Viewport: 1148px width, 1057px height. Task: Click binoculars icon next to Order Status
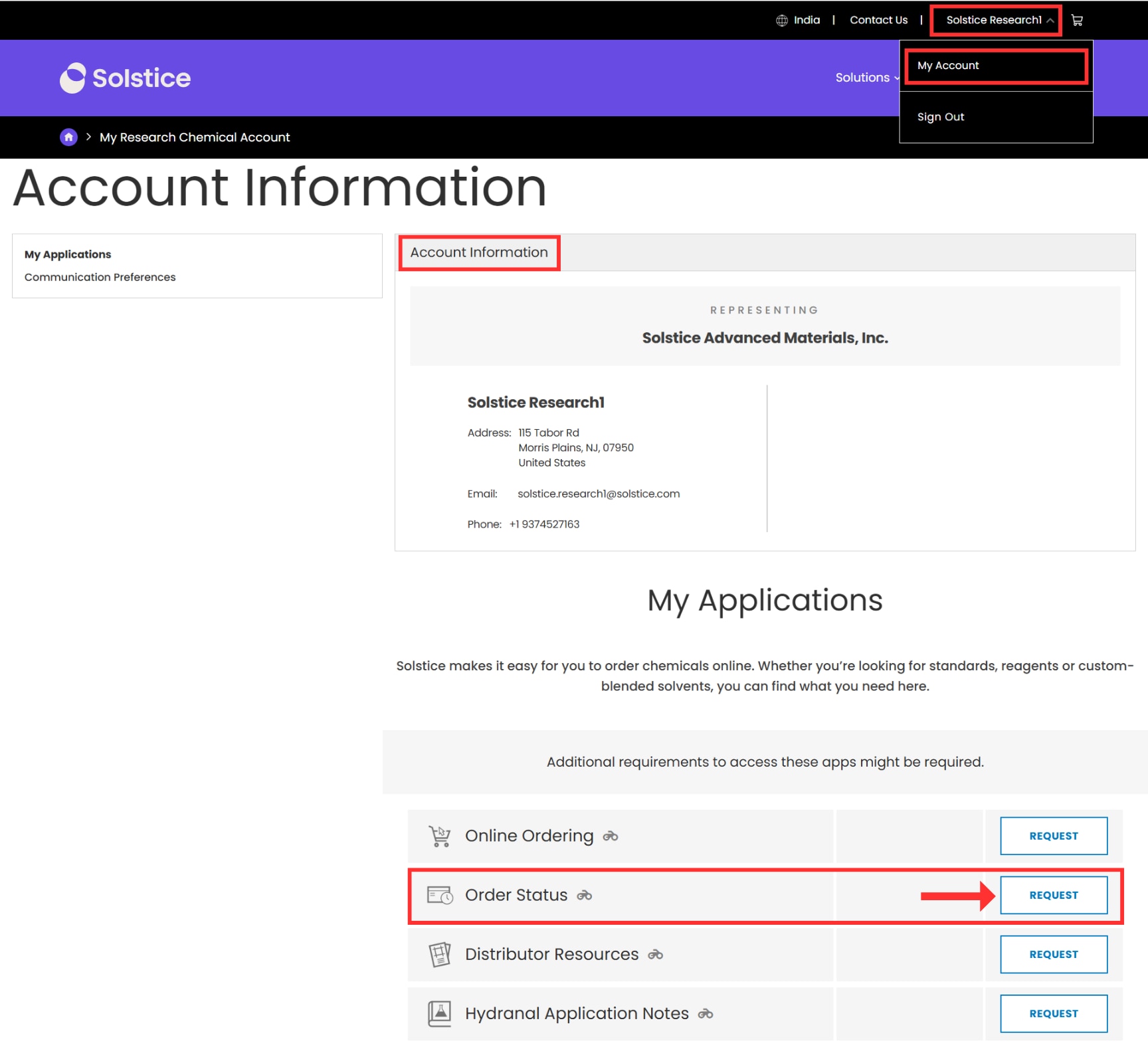[x=585, y=896]
